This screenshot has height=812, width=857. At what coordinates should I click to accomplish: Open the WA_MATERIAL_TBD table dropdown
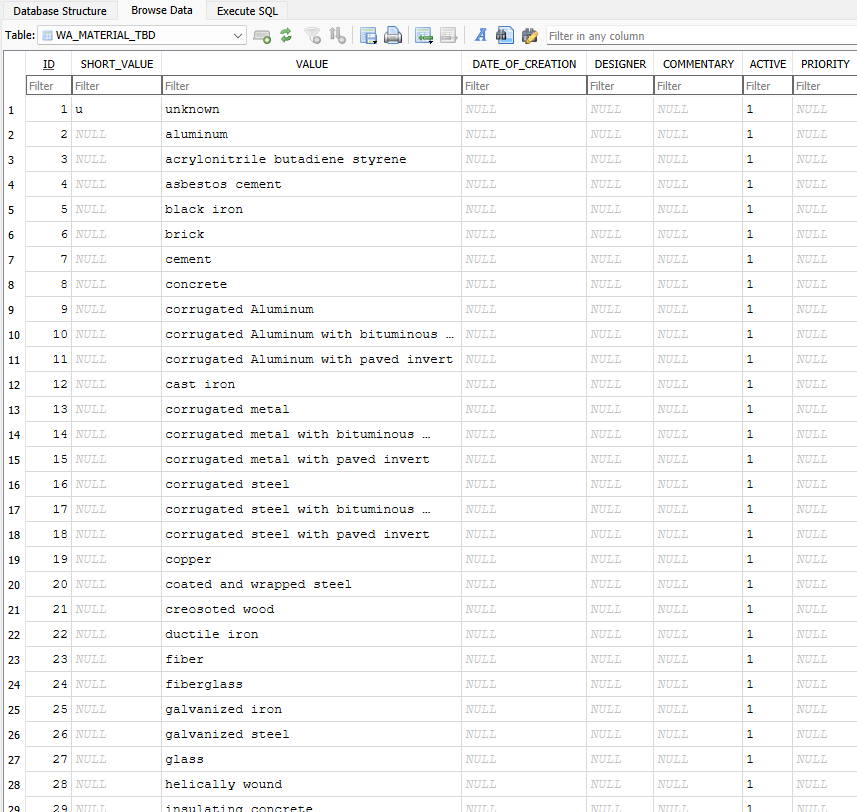pyautogui.click(x=142, y=36)
